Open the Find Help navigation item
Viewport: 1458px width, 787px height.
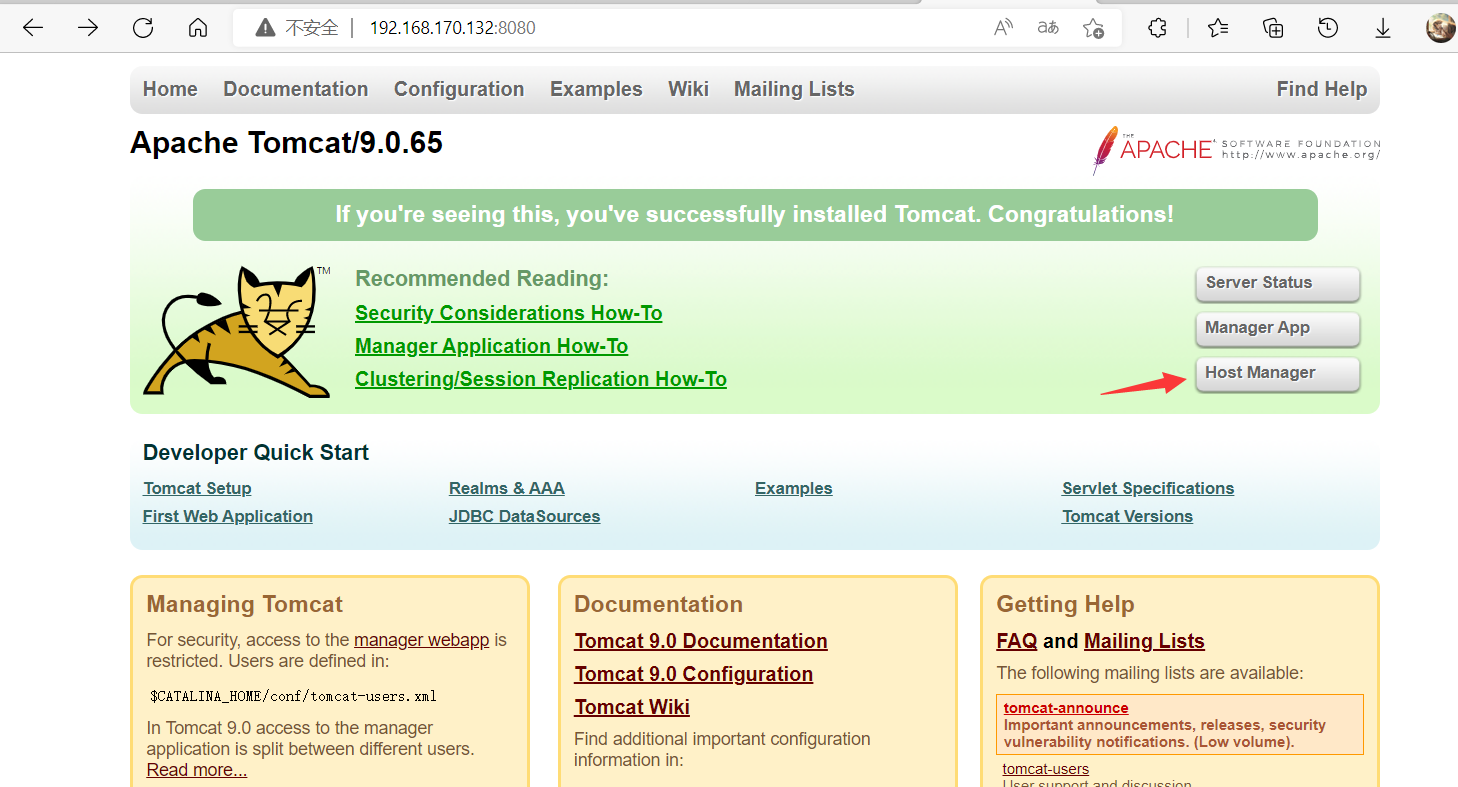(x=1321, y=89)
